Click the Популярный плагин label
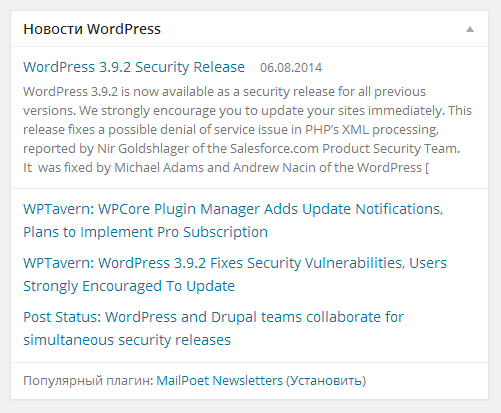Viewport: 501px width, 413px height. coord(88,381)
